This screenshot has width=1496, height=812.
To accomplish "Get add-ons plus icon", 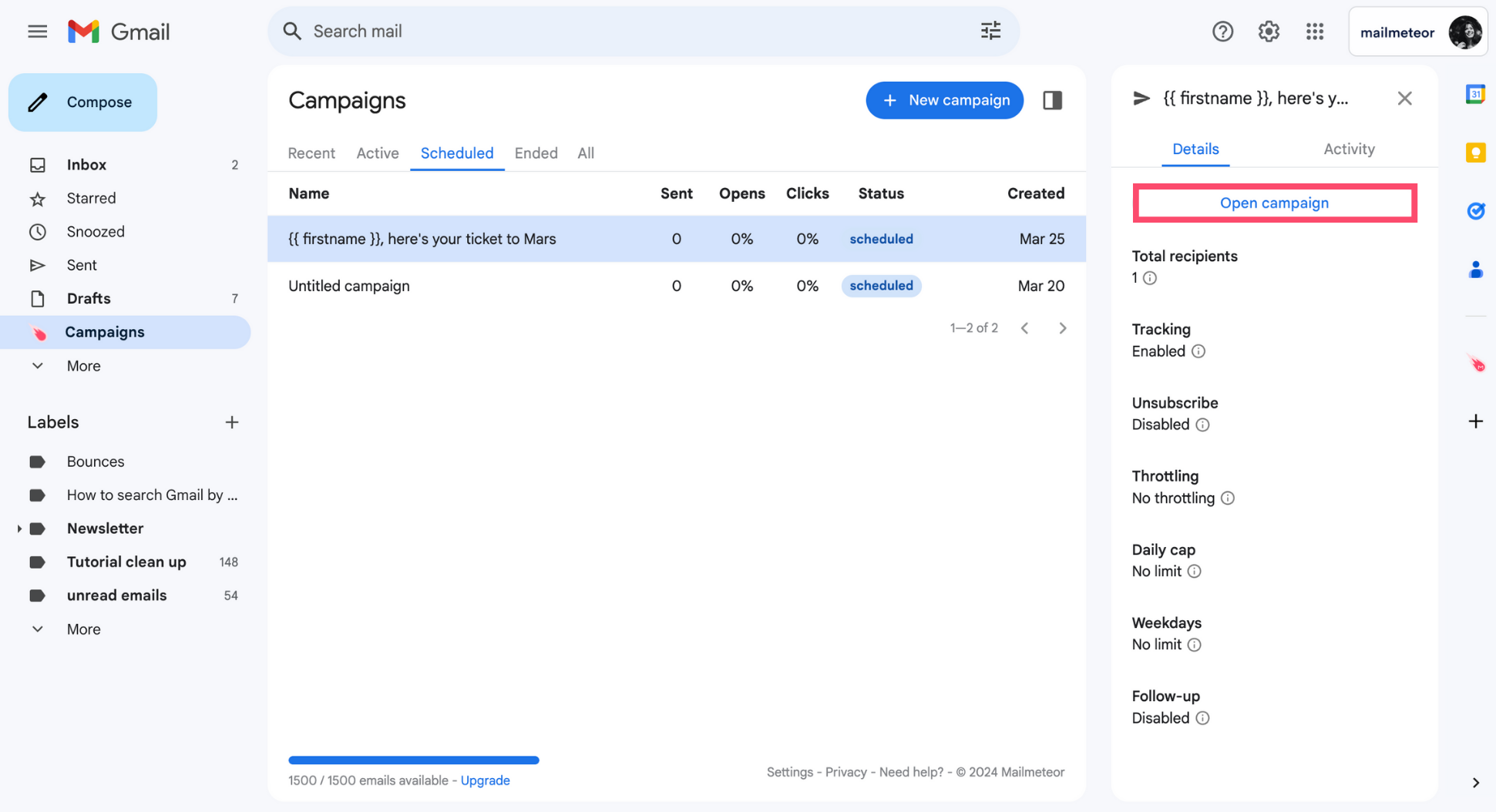I will (x=1475, y=421).
